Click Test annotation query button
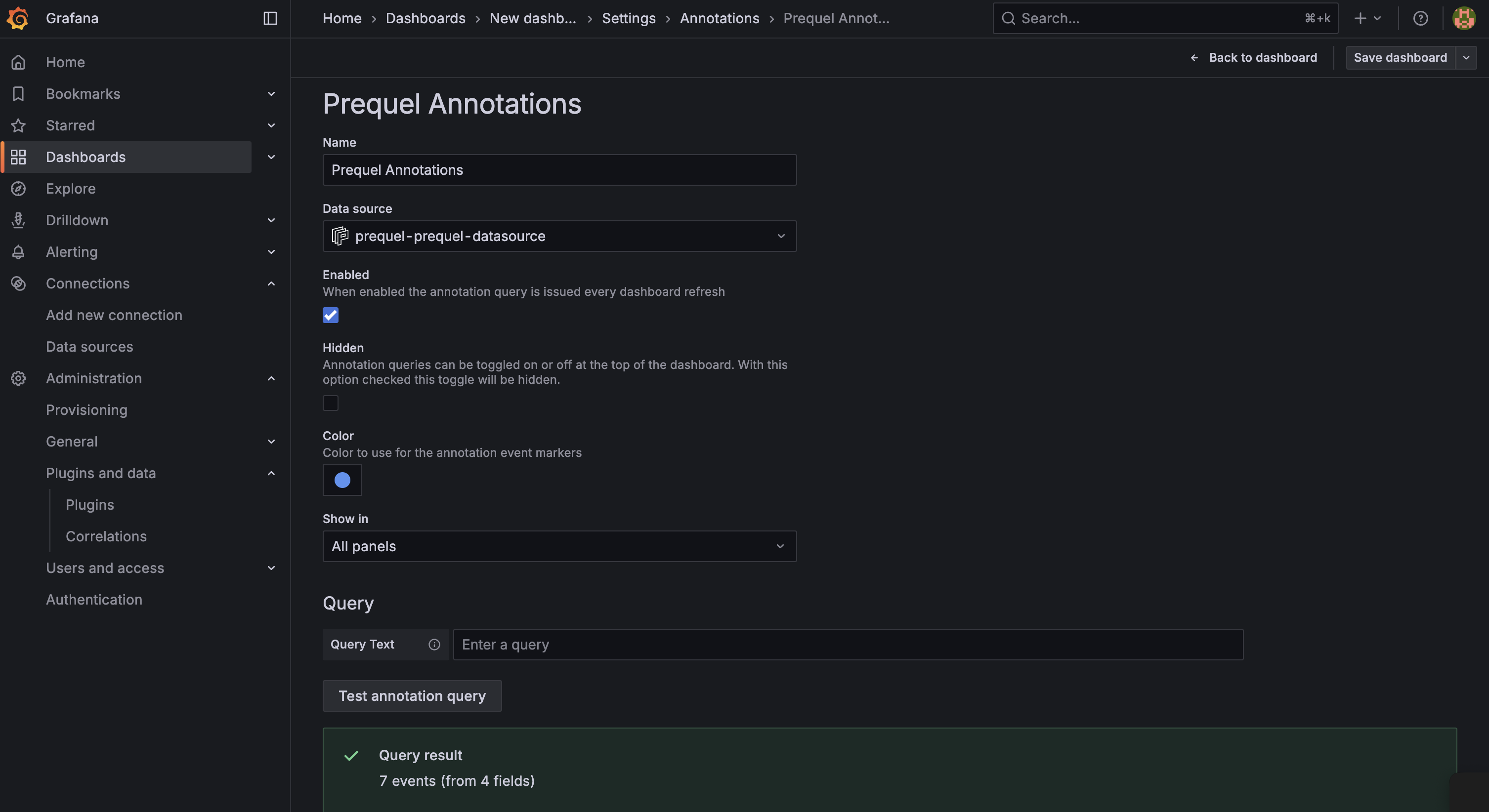1489x812 pixels. click(x=412, y=696)
